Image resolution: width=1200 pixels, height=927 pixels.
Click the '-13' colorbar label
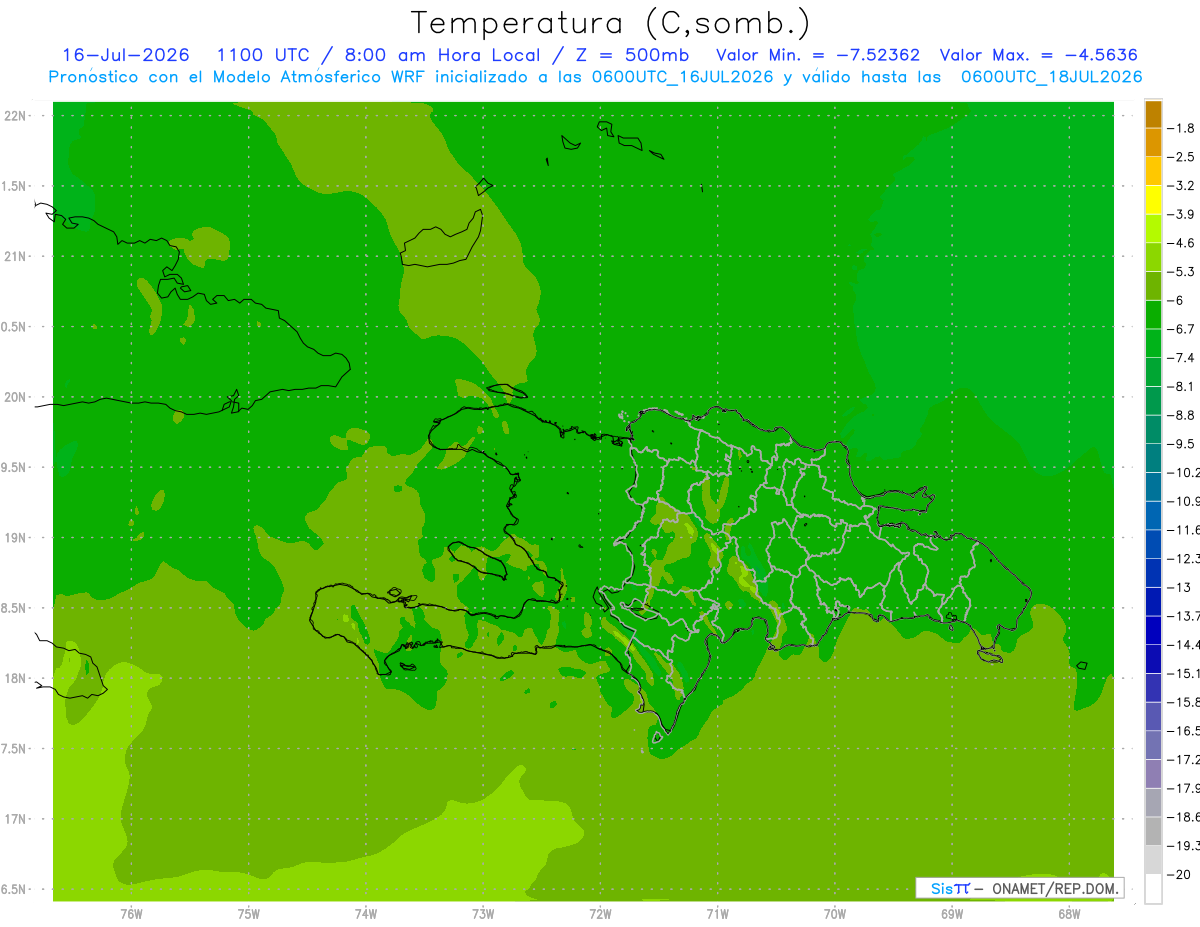(1181, 587)
